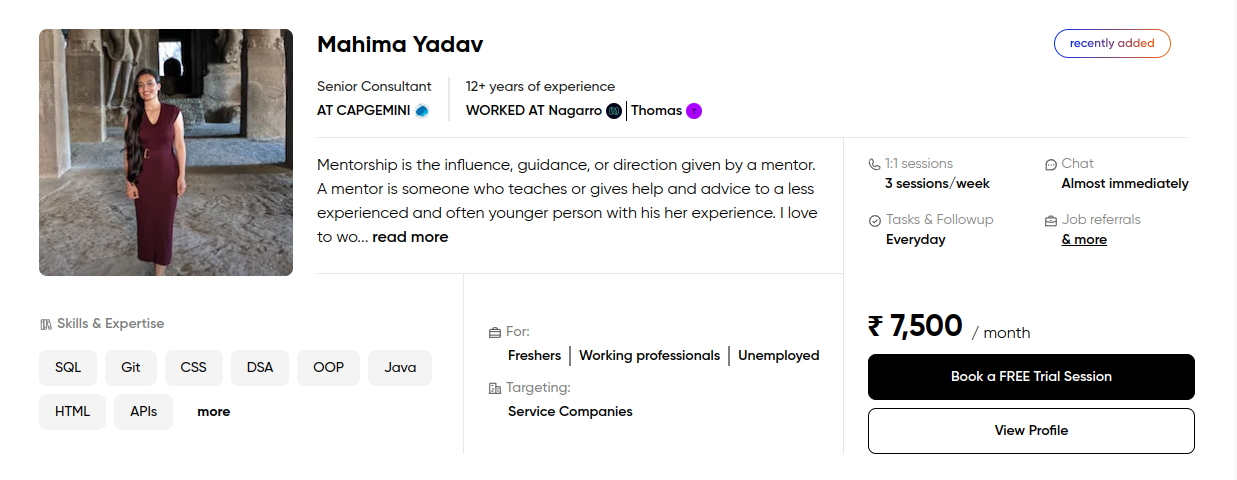Select the SQL skill tag
This screenshot has height=480, width=1237.
point(68,368)
